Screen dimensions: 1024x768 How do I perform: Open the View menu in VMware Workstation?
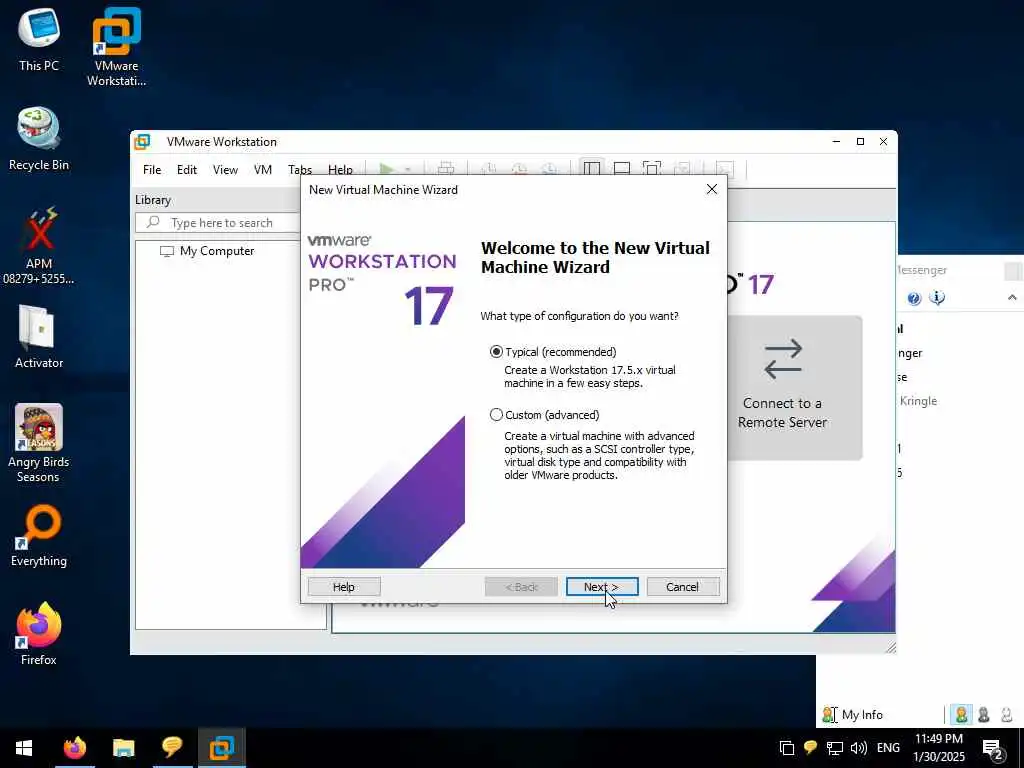click(x=225, y=170)
